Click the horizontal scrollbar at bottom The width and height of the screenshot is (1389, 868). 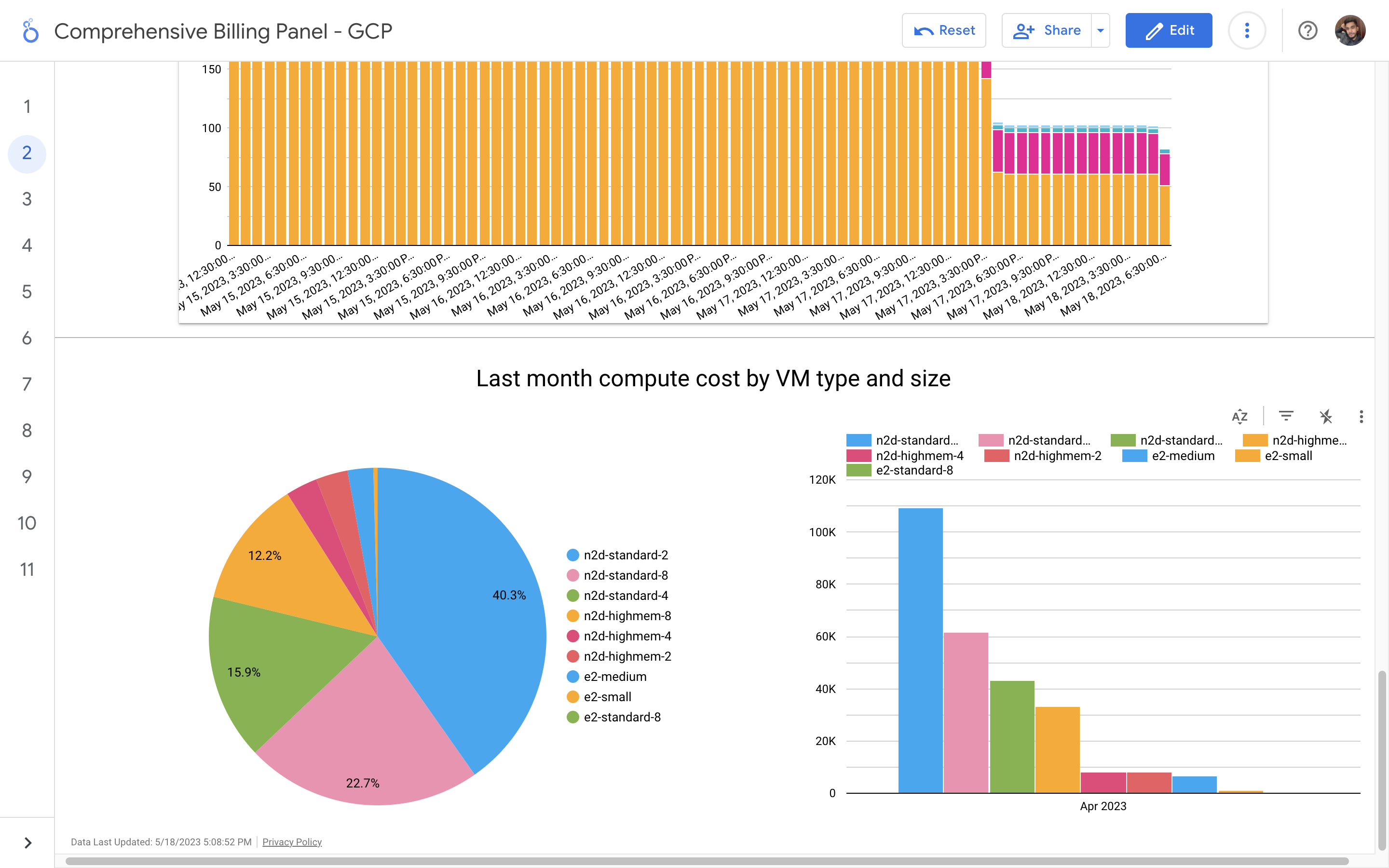click(x=706, y=861)
